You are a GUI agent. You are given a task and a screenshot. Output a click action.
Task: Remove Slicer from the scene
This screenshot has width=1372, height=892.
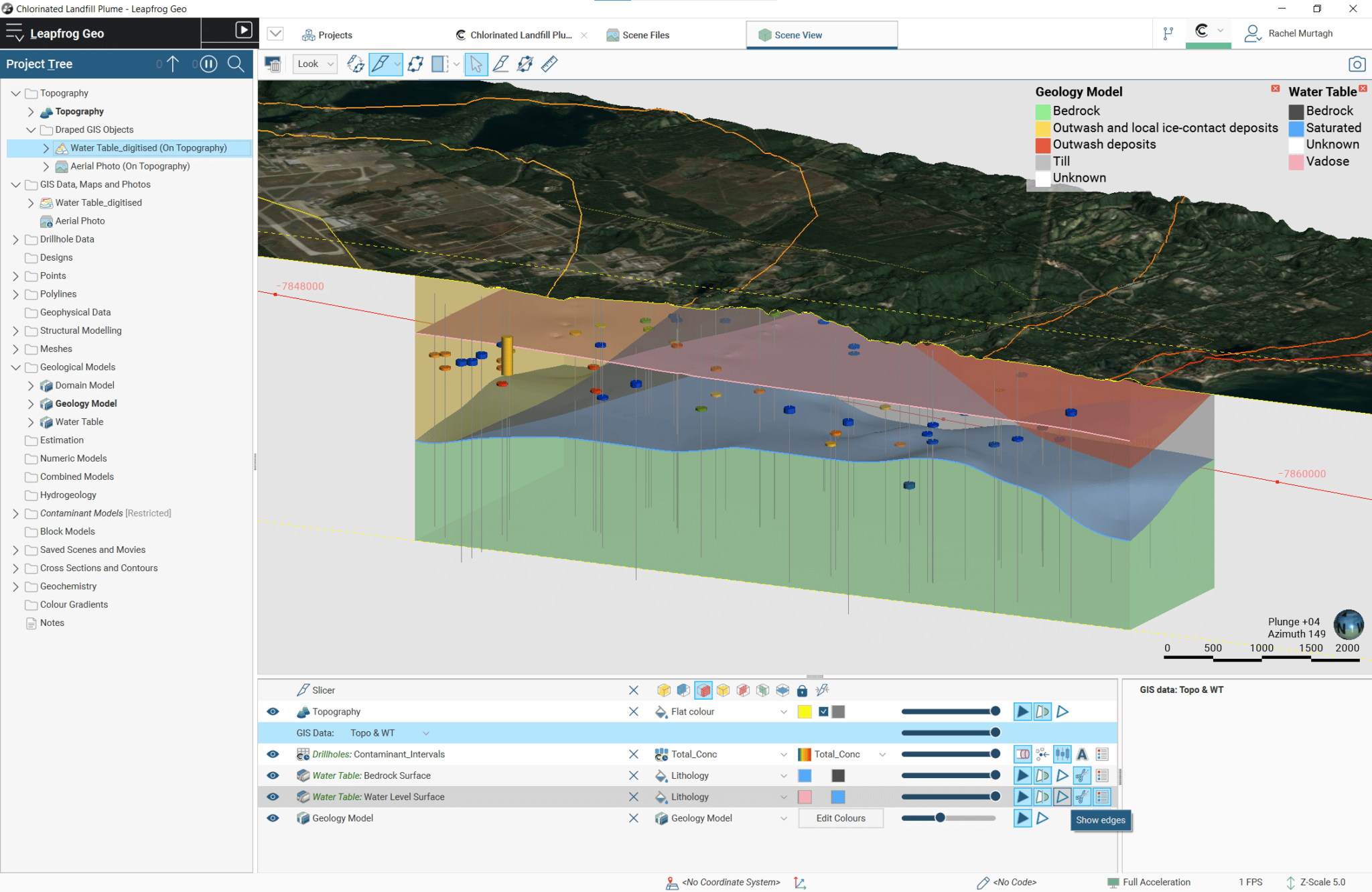pyautogui.click(x=633, y=690)
